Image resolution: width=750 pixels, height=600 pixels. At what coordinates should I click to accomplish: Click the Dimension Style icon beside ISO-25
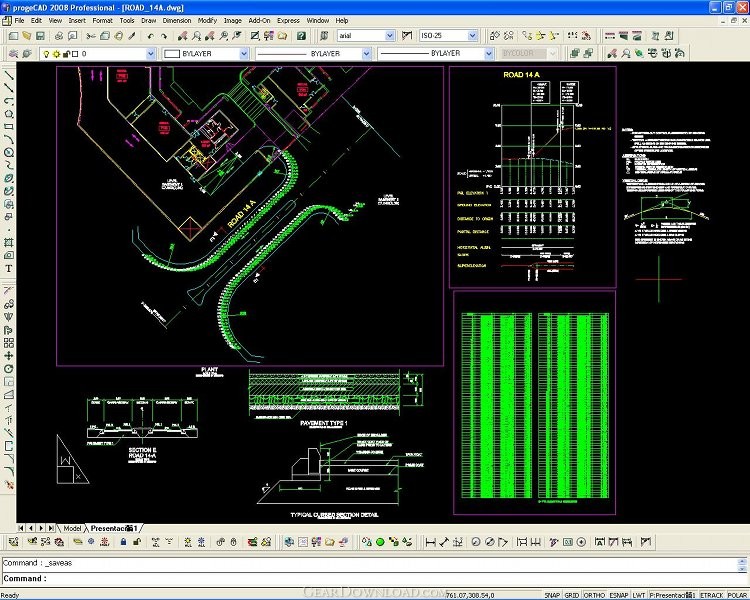pyautogui.click(x=407, y=36)
